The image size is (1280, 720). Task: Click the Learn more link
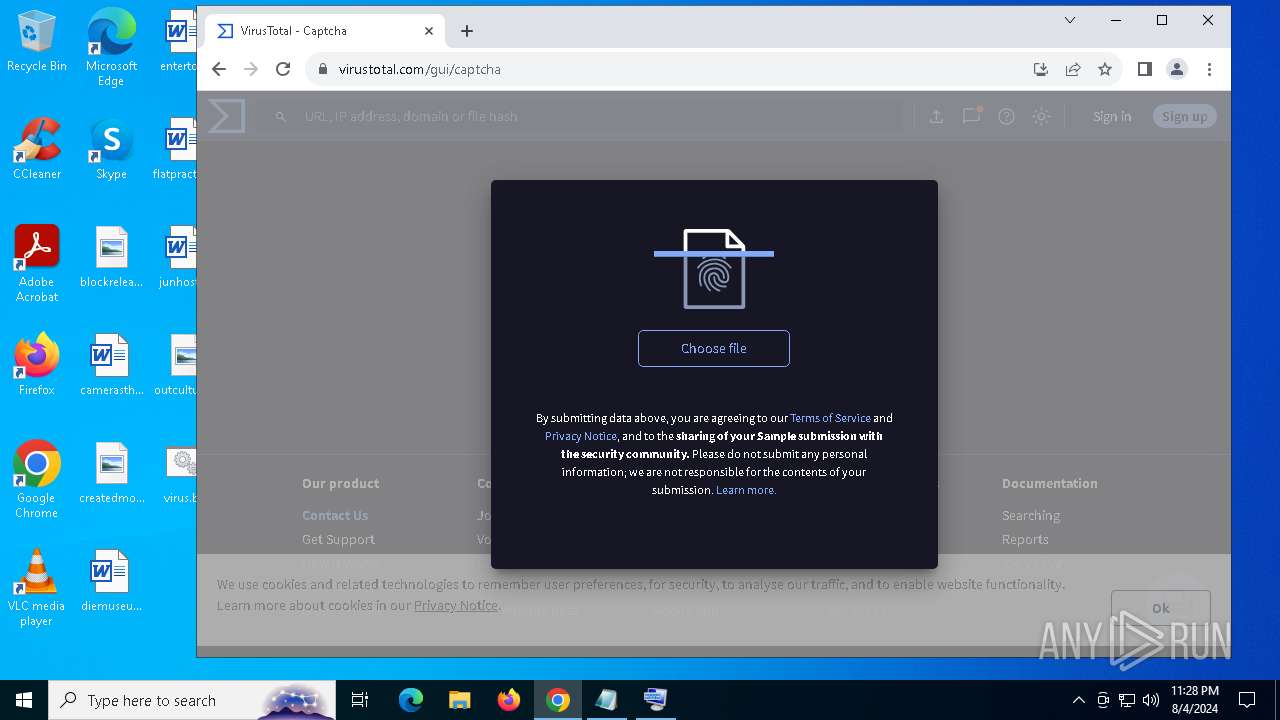(x=746, y=490)
